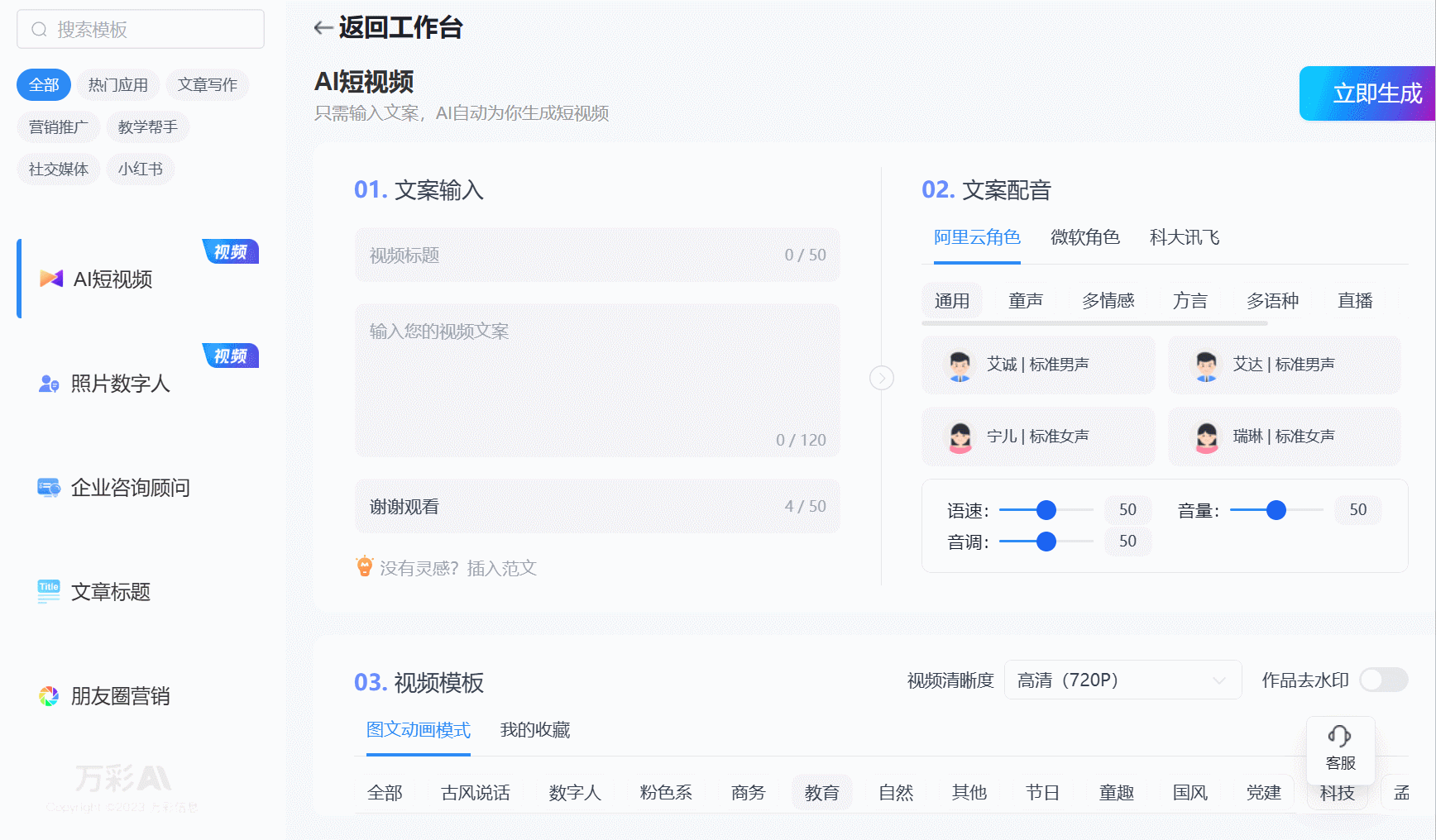Click the 企业咨询顾问 chat icon
The image size is (1436, 840).
point(49,488)
